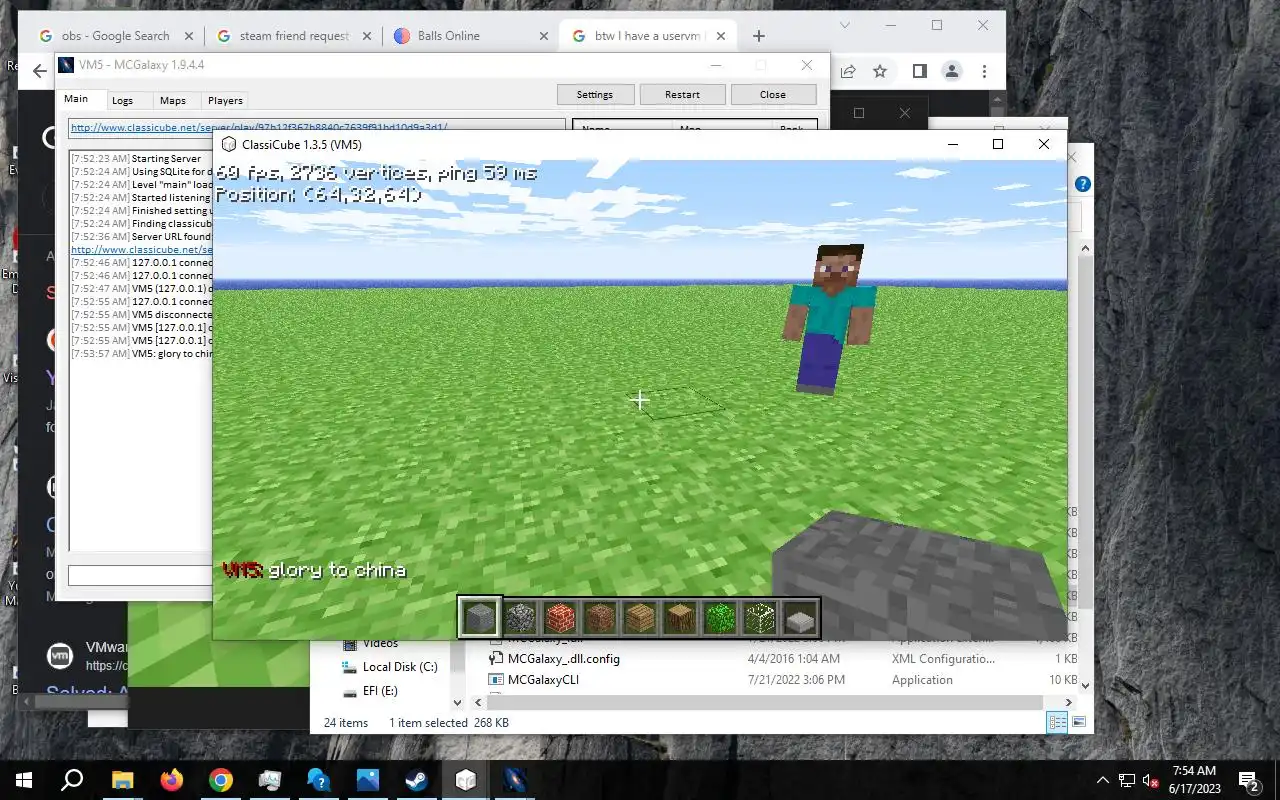Switch Explorer to large icons view
The height and width of the screenshot is (800, 1280).
tap(1079, 722)
